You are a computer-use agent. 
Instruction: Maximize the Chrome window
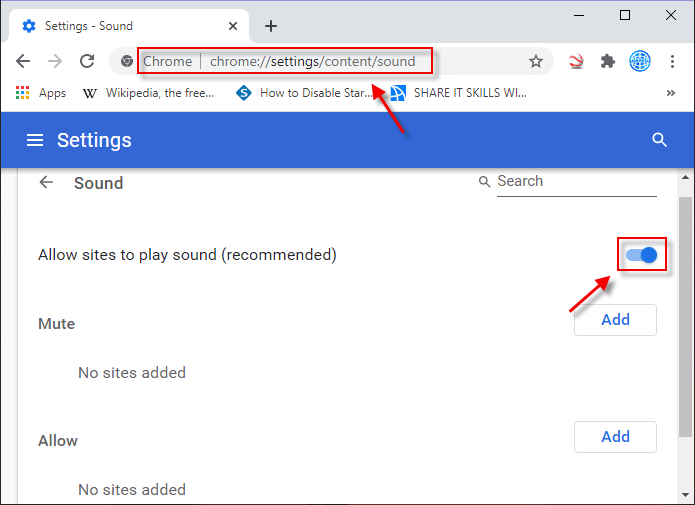[625, 15]
